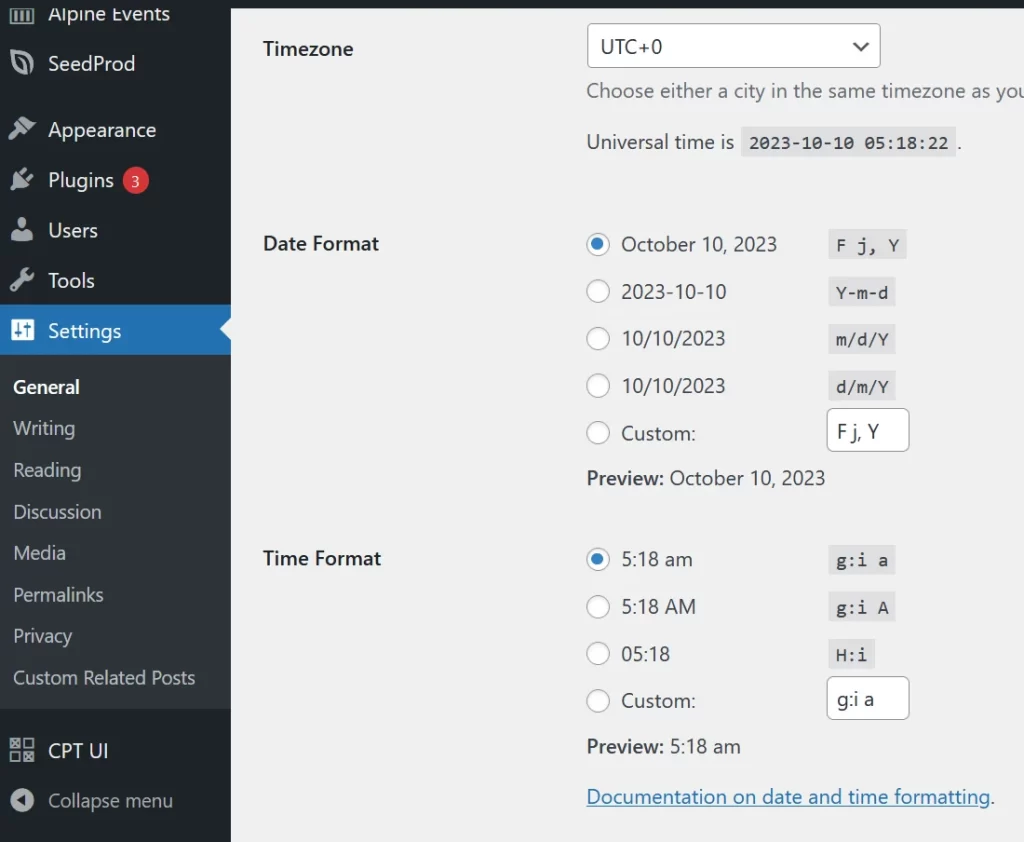Click the Alpine Events icon
This screenshot has width=1024, height=842.
(x=22, y=15)
